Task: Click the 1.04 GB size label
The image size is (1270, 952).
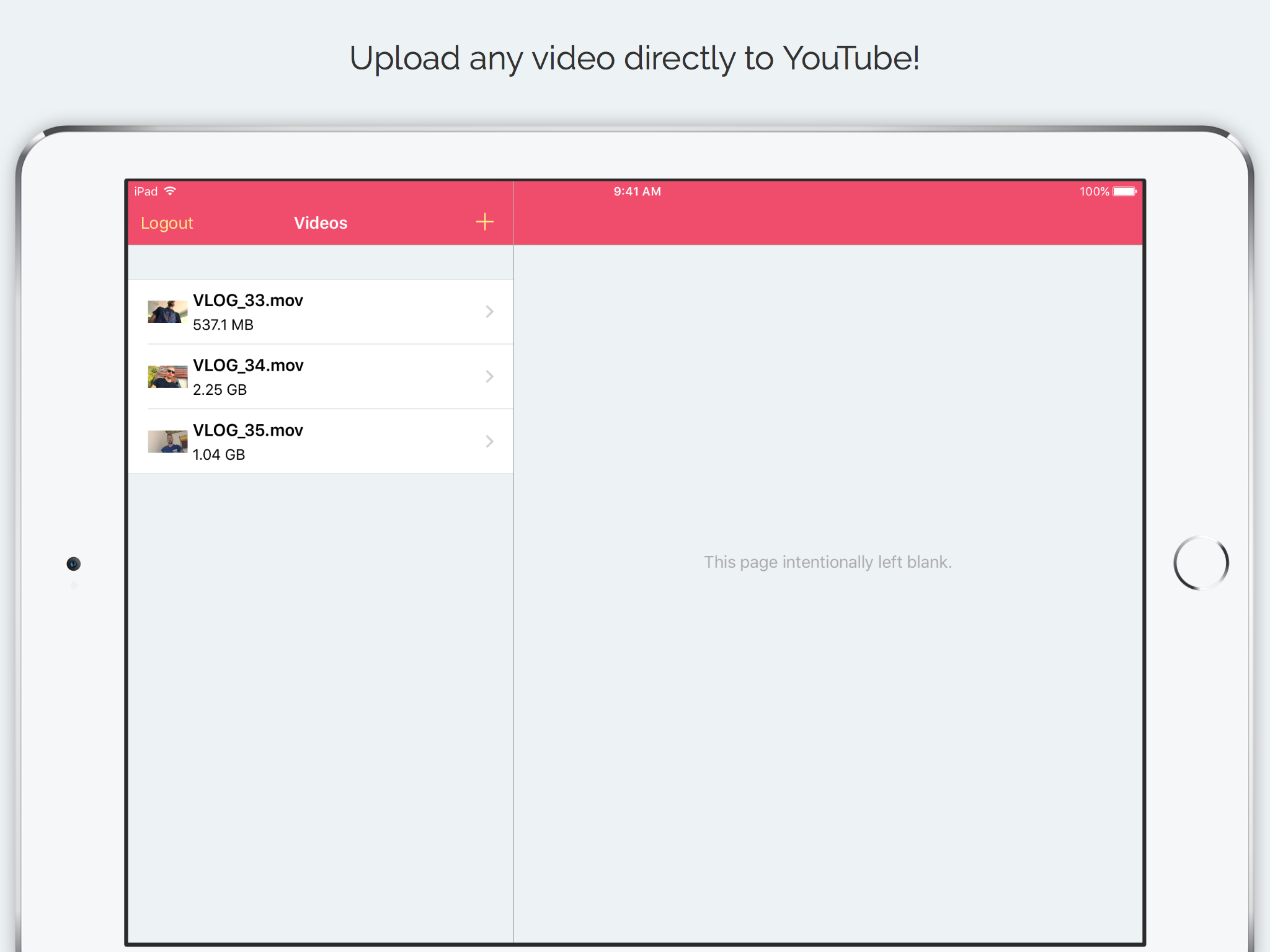Action: 219,455
